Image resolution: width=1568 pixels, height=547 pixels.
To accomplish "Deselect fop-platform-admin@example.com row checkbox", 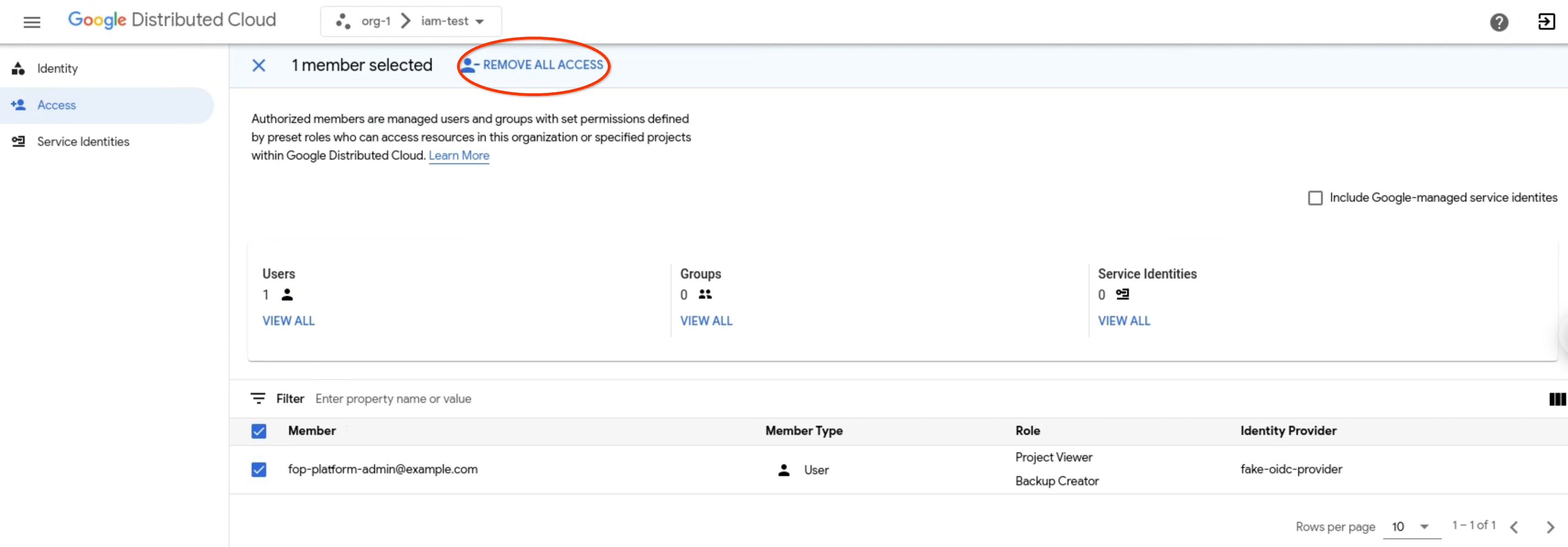I will click(259, 470).
